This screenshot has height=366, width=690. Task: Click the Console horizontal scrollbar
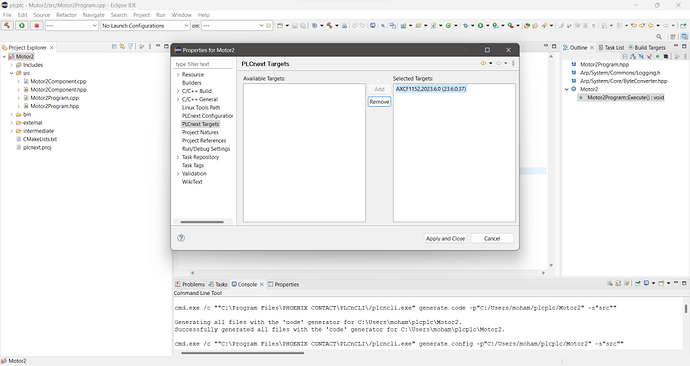tap(242, 353)
